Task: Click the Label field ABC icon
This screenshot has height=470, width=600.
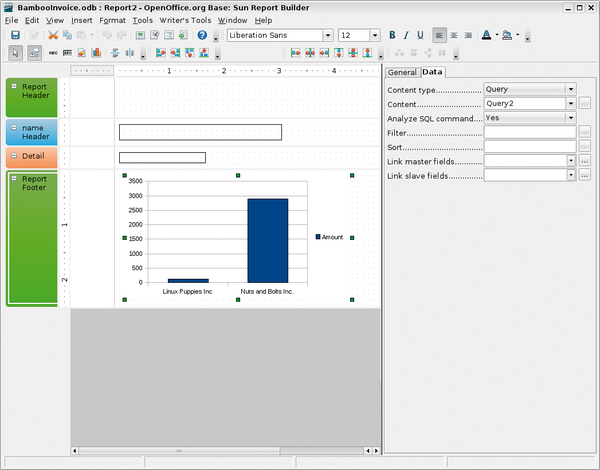Action: [53, 52]
